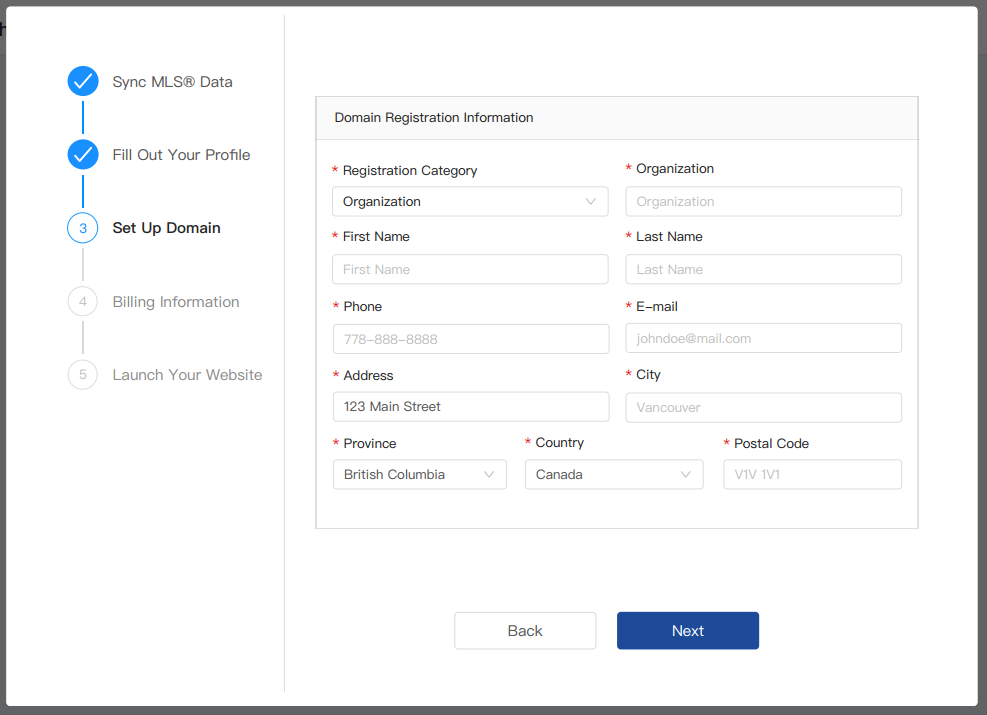The height and width of the screenshot is (715, 987).
Task: Open the Country dropdown showing Canada
Action: [x=613, y=474]
